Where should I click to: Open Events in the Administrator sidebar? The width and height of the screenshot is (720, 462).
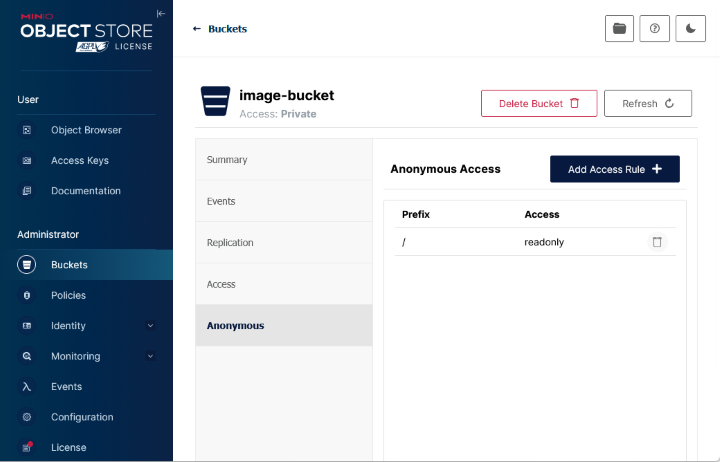[x=66, y=387]
